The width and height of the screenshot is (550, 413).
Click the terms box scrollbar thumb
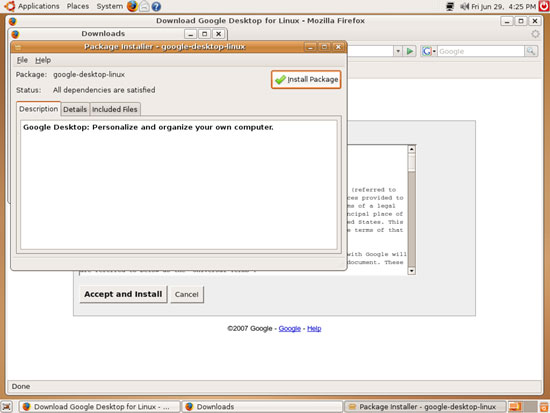(x=412, y=162)
